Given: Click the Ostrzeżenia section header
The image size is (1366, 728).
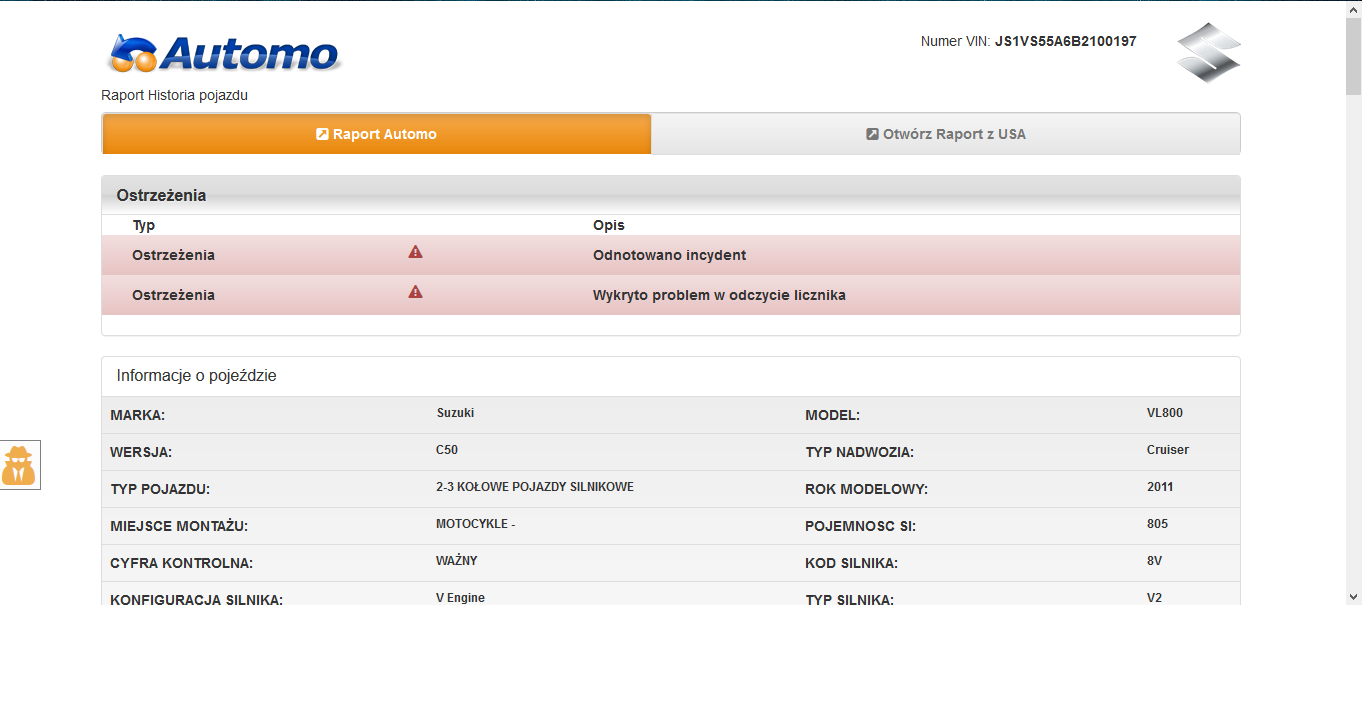Looking at the screenshot, I should 162,195.
